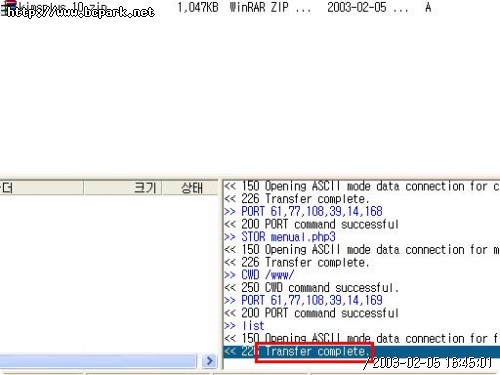Click the horizontal scrollbar track in transfer list

pos(98,361)
